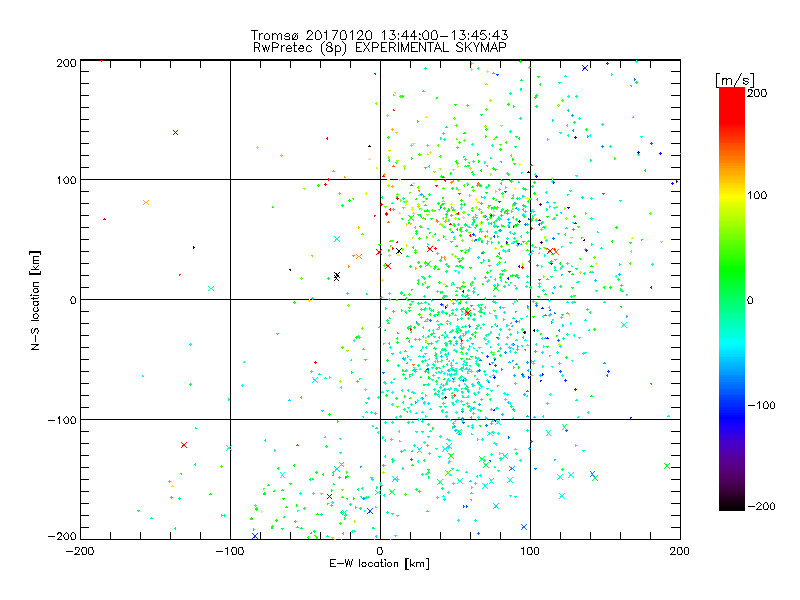Click the purple X marker in the upper-left quadrant

click(x=176, y=133)
